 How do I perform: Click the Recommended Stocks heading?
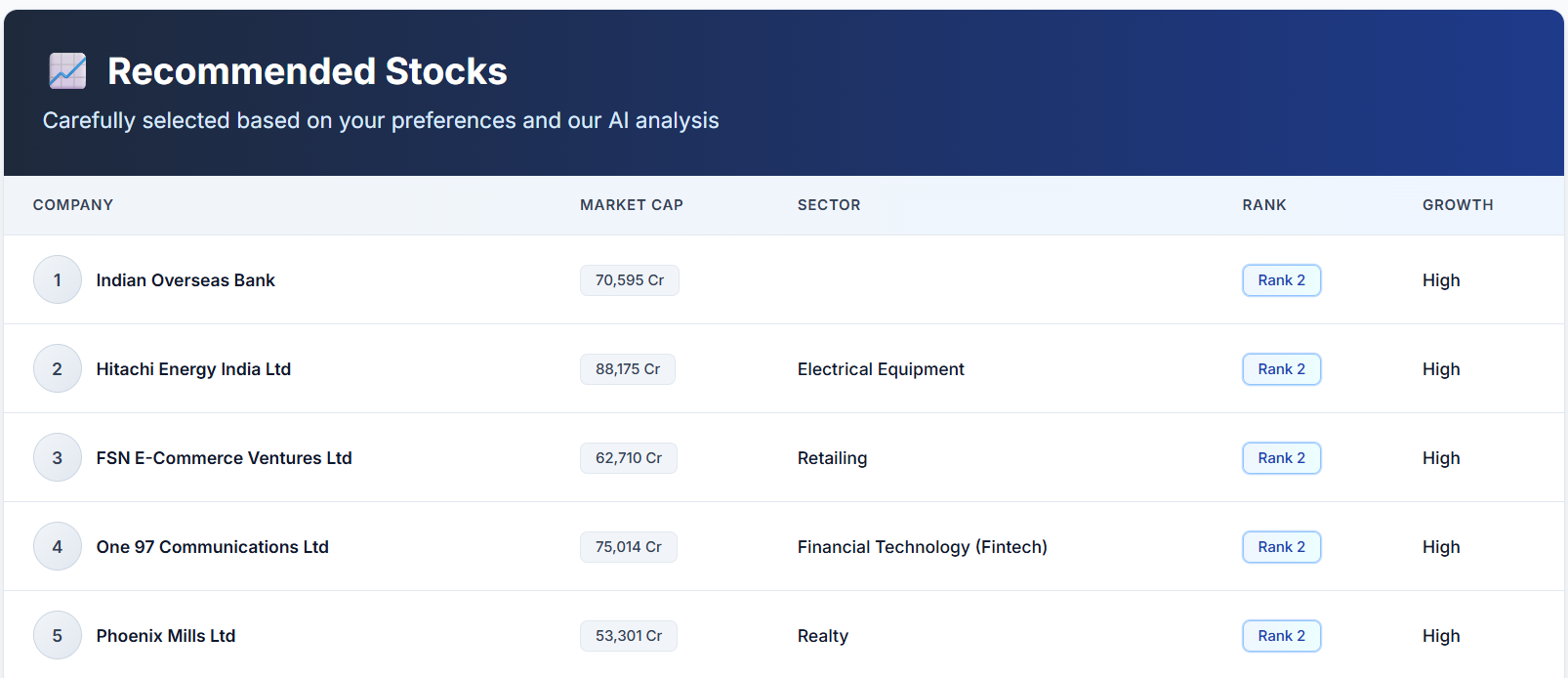point(308,71)
